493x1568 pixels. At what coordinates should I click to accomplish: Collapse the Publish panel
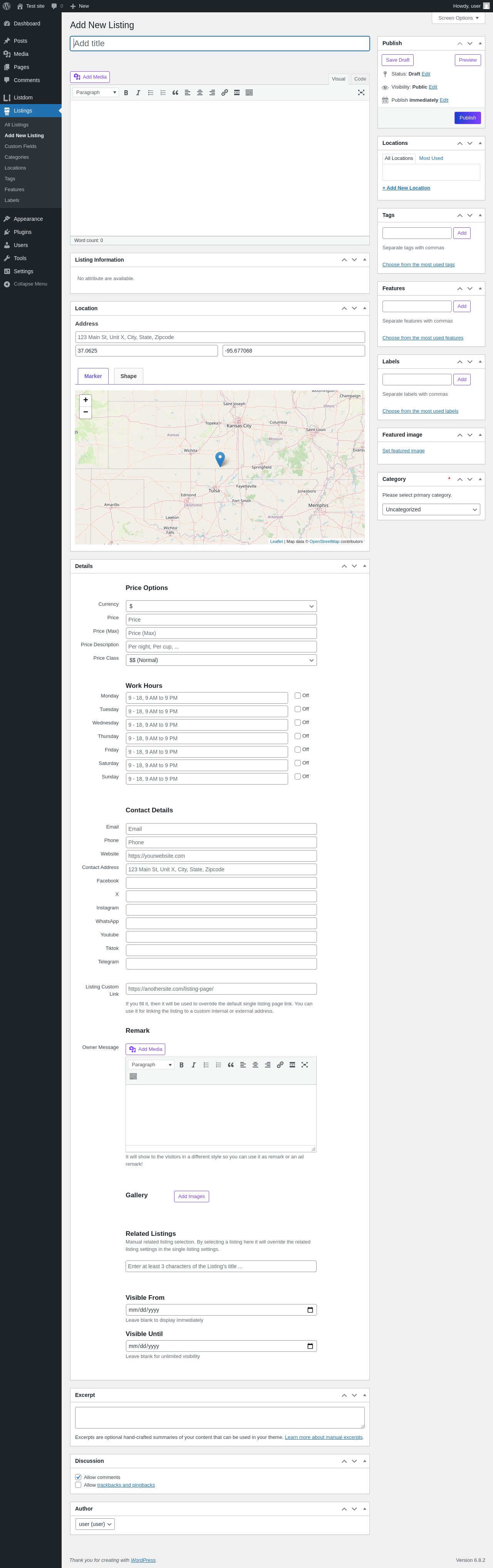click(x=480, y=43)
